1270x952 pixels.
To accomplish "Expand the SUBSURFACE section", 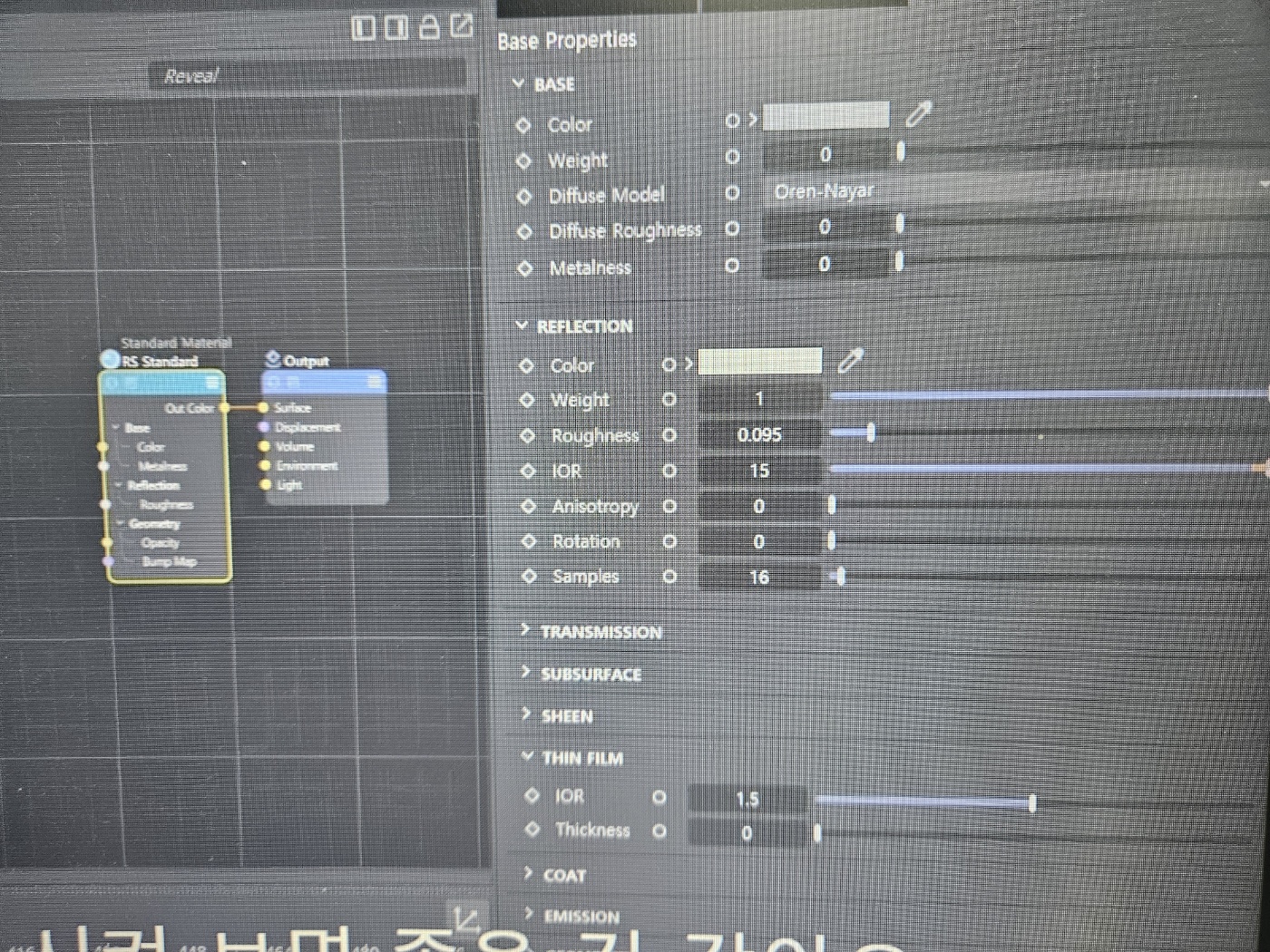I will 525,672.
